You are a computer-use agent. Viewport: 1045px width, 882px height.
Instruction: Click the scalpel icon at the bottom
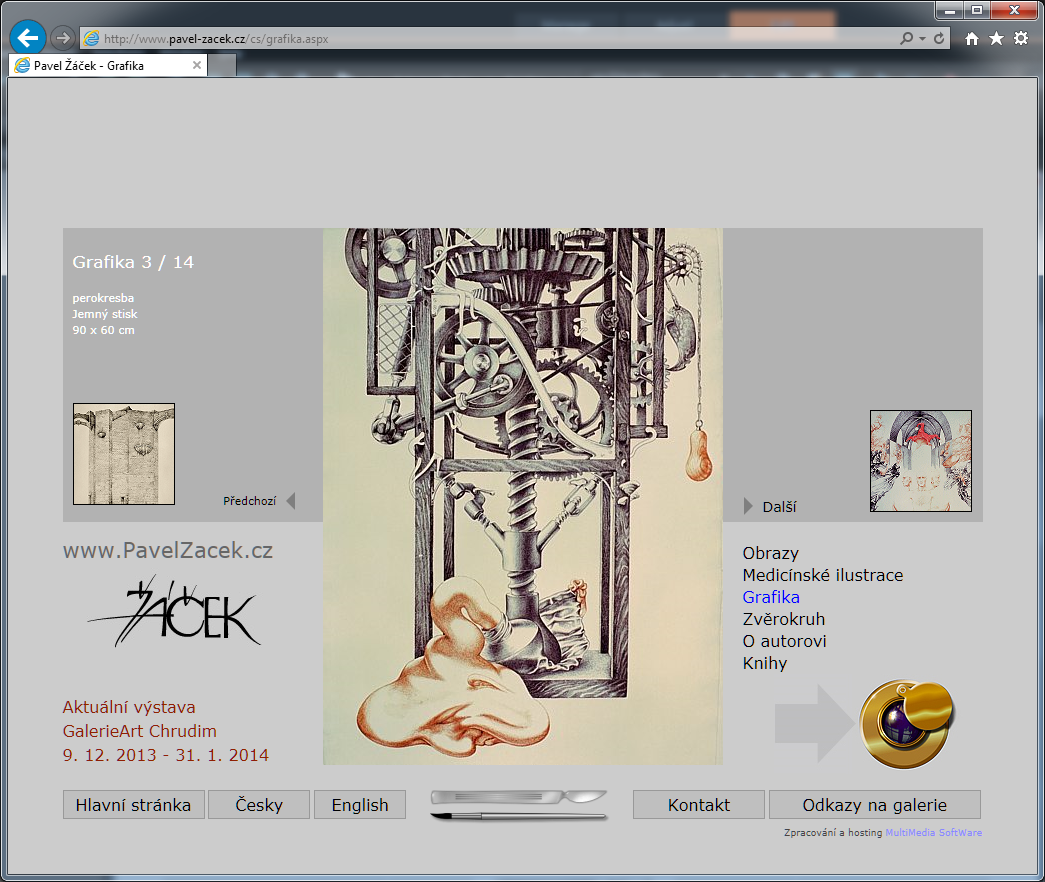pos(519,797)
